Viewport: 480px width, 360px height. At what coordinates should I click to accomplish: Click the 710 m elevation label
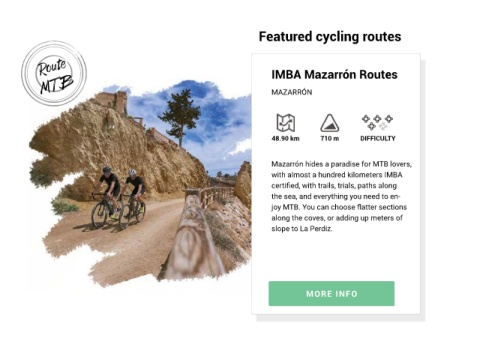point(330,138)
